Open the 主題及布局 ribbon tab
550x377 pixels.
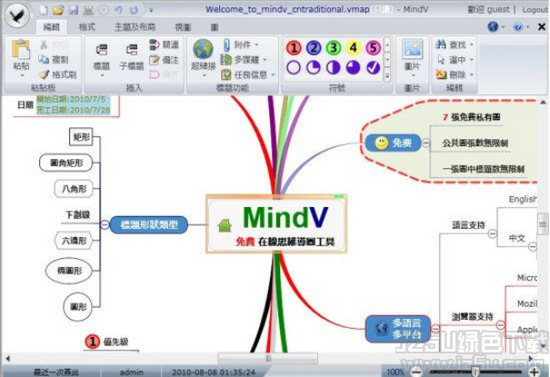(135, 27)
